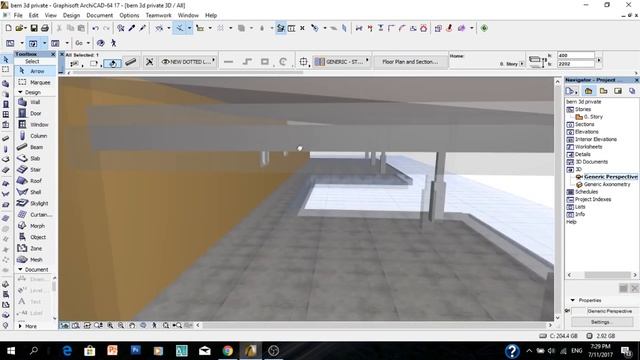Expand the More section in Toolbox

point(20,326)
